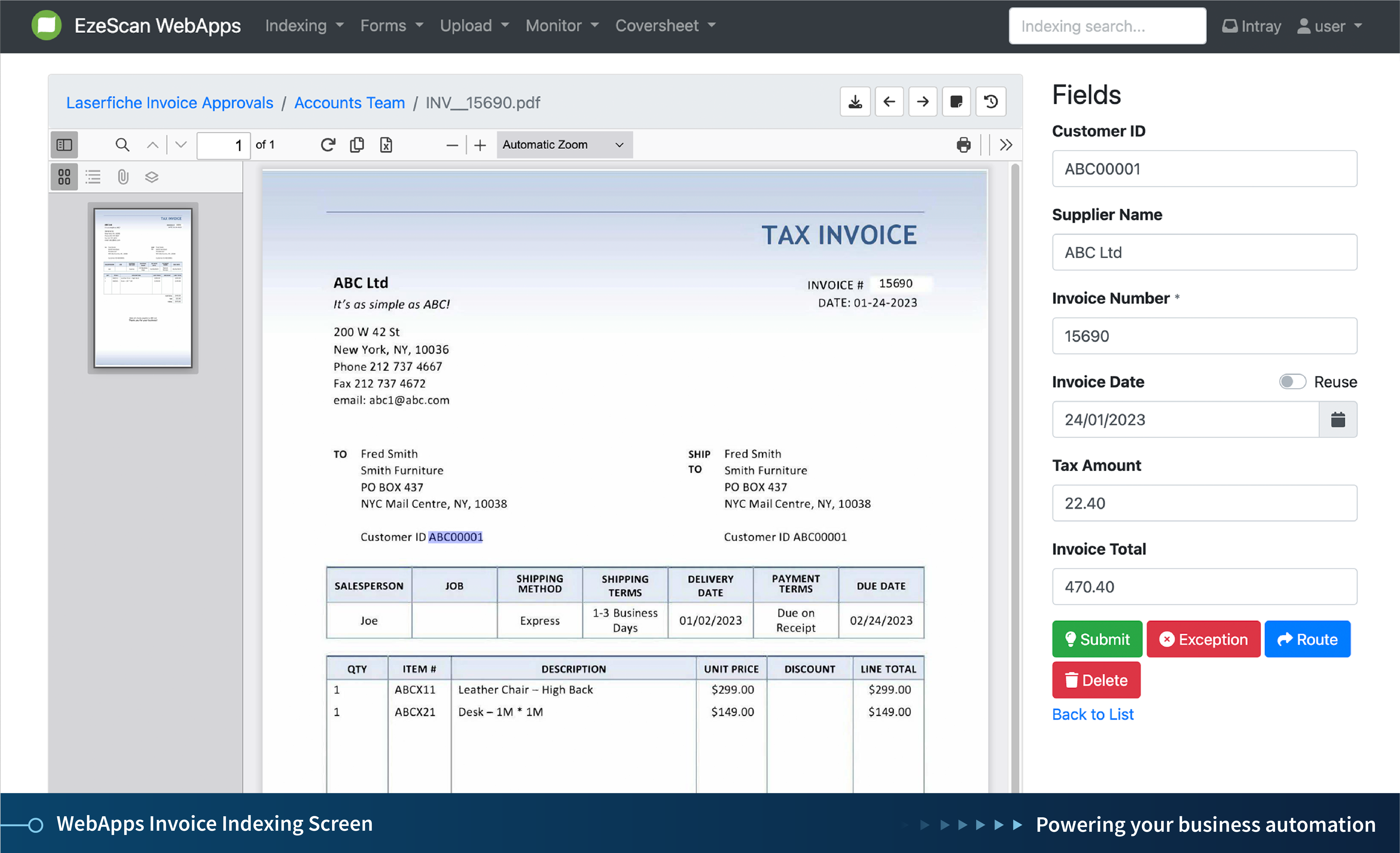Open the Automatic Zoom dropdown
The image size is (1400, 853).
pyautogui.click(x=564, y=145)
